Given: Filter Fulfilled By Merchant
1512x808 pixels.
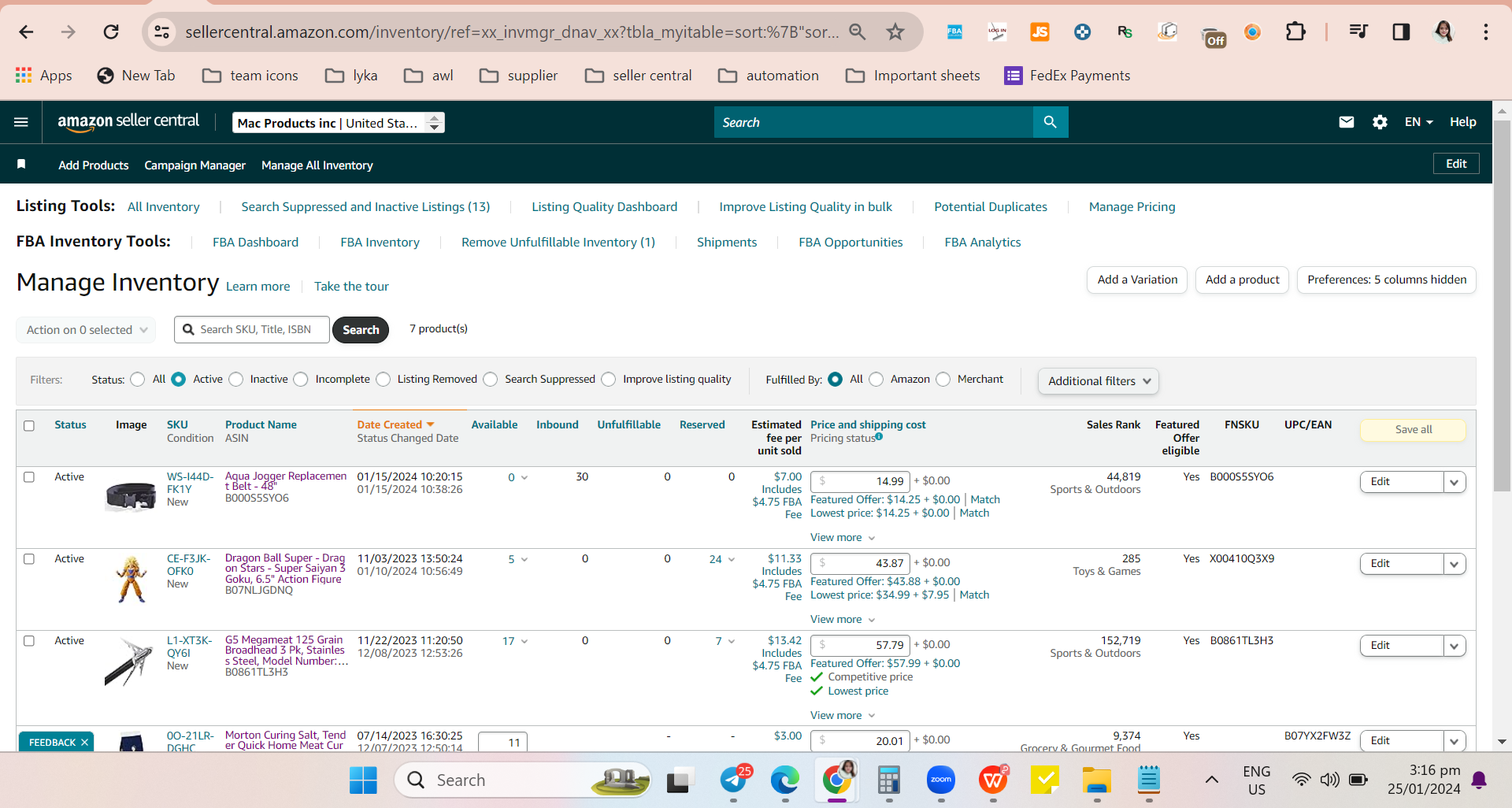Looking at the screenshot, I should (943, 380).
